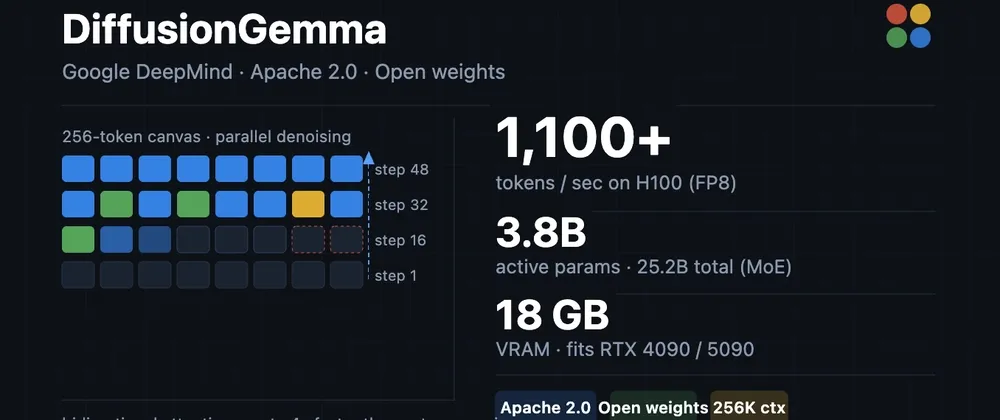Screen dimensions: 1000x420
Task: Click the green circle in the logo
Action: tap(897, 38)
